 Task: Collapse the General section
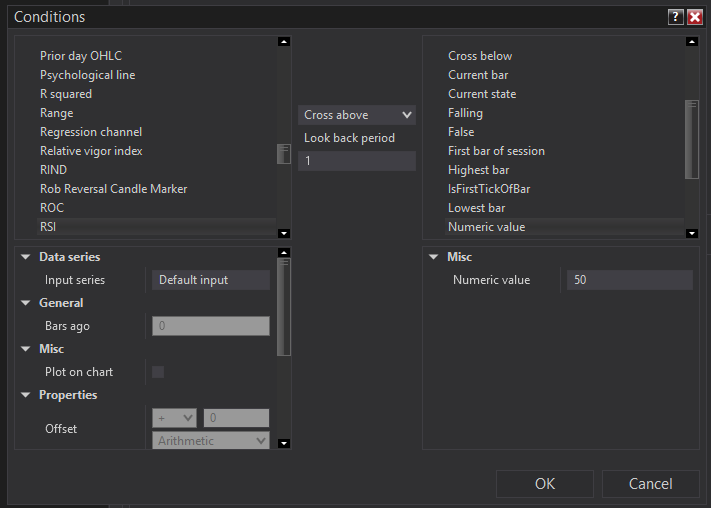tap(24, 303)
